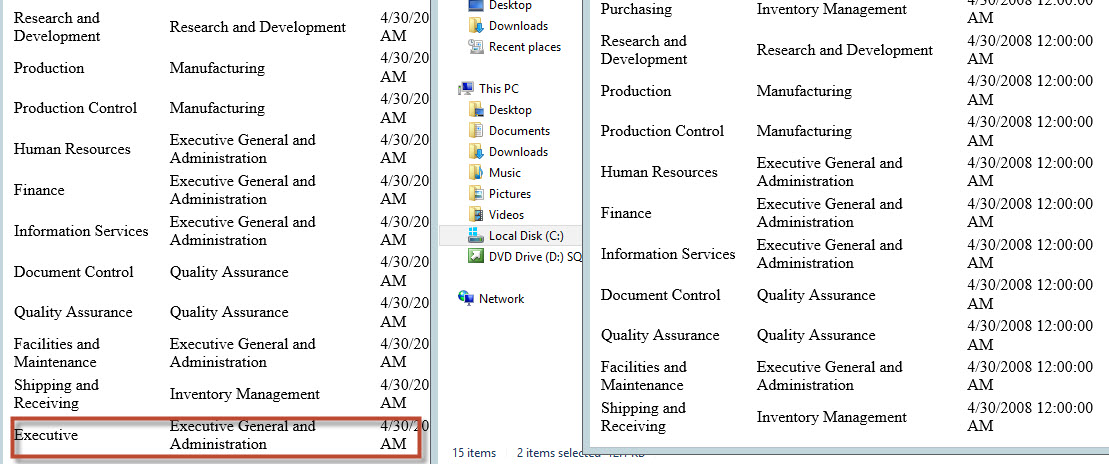Image resolution: width=1109 pixels, height=464 pixels.
Task: Click Document Control in the right table
Action: click(660, 295)
